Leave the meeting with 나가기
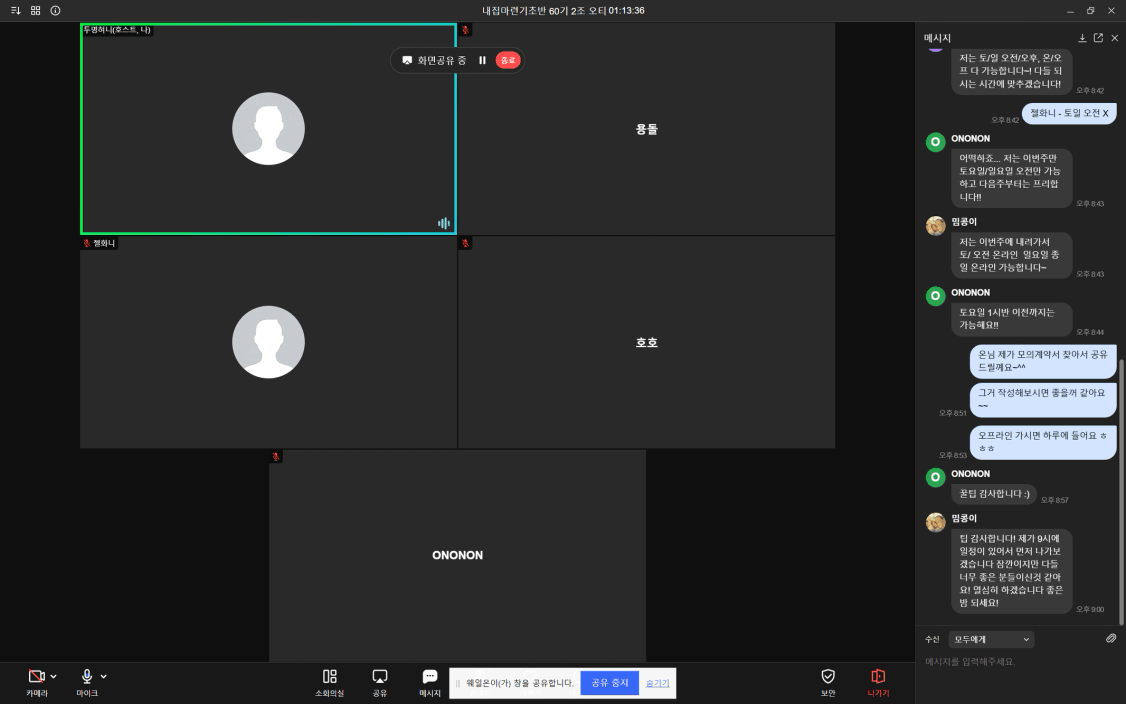 [x=878, y=682]
